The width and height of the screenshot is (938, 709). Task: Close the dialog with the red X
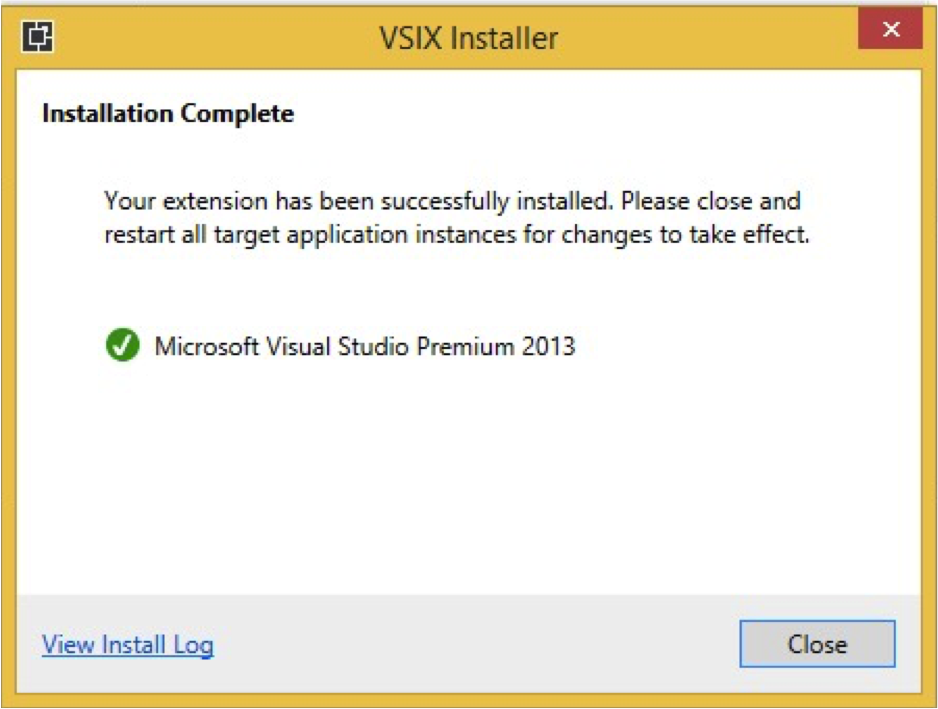tap(890, 29)
